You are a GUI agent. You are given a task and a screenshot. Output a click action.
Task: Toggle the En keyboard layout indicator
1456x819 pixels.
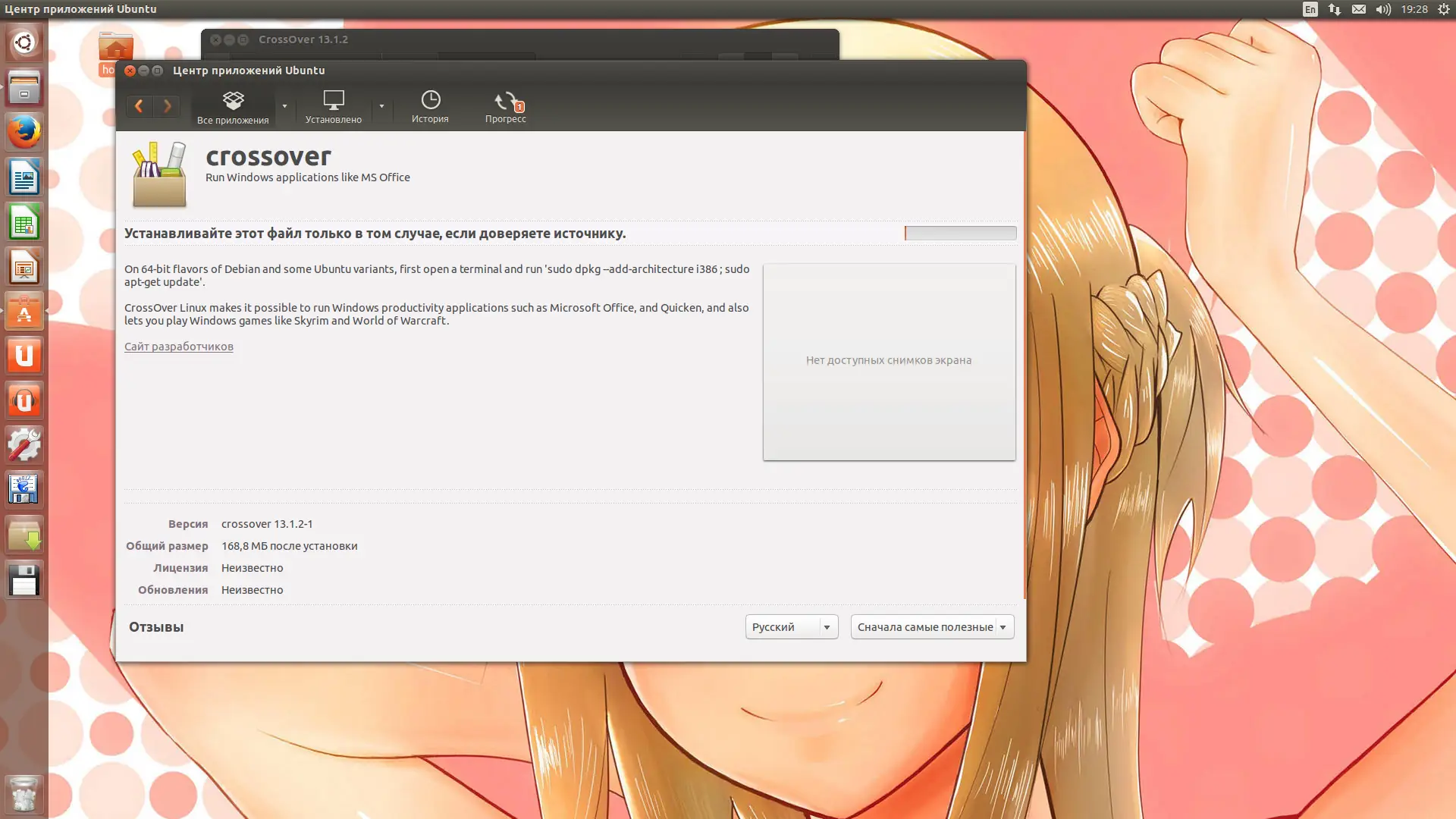click(x=1310, y=9)
